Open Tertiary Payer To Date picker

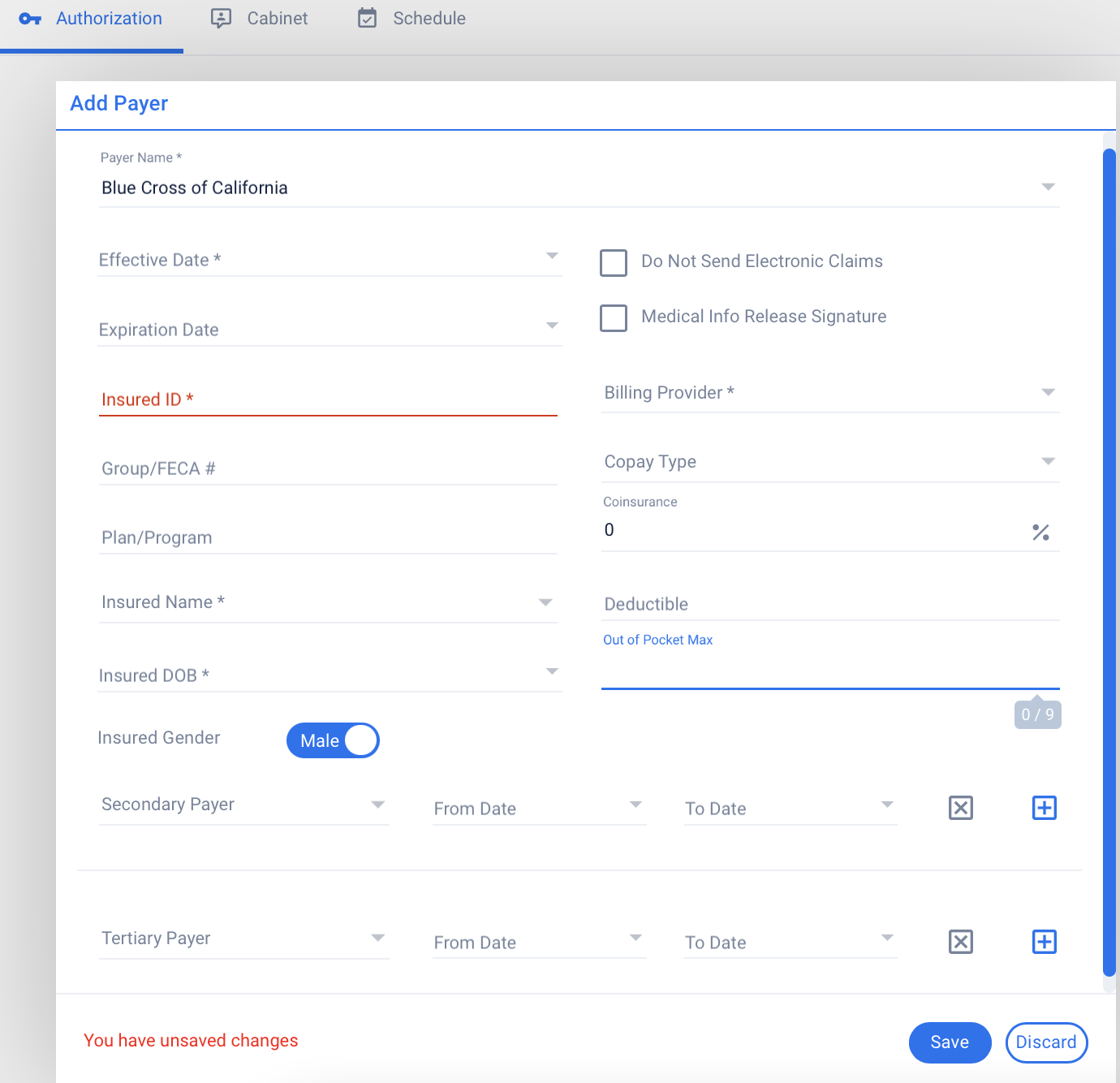click(790, 942)
